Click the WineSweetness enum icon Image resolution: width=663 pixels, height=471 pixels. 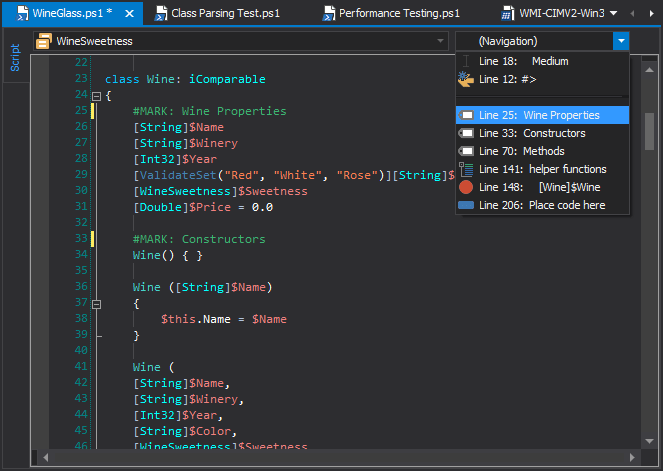pyautogui.click(x=44, y=41)
